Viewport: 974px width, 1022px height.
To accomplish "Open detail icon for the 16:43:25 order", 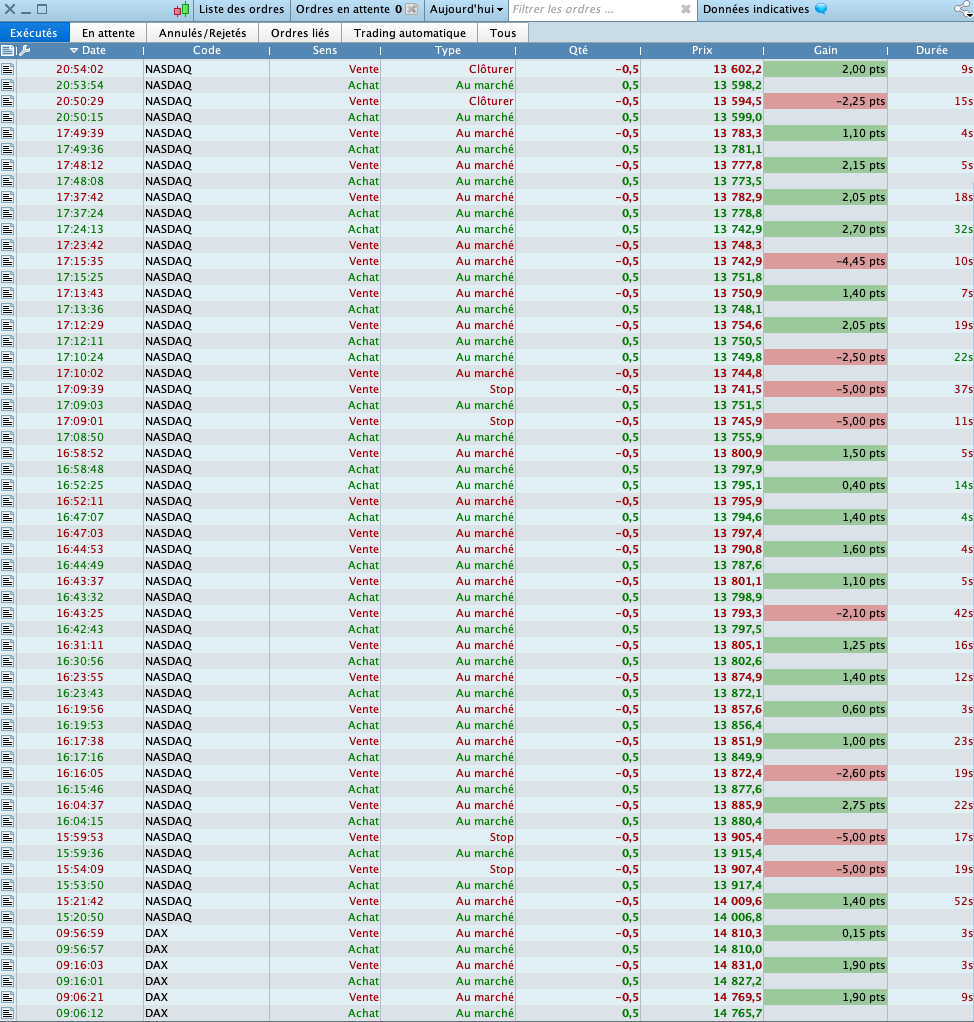I will point(7,613).
